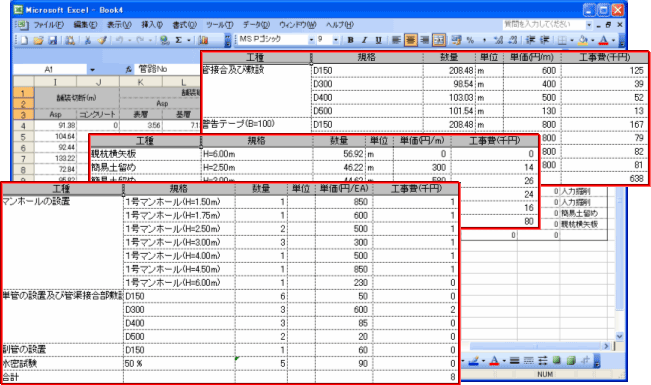Apply Percent Style formatting
The width and height of the screenshot is (651, 385).
[470, 40]
